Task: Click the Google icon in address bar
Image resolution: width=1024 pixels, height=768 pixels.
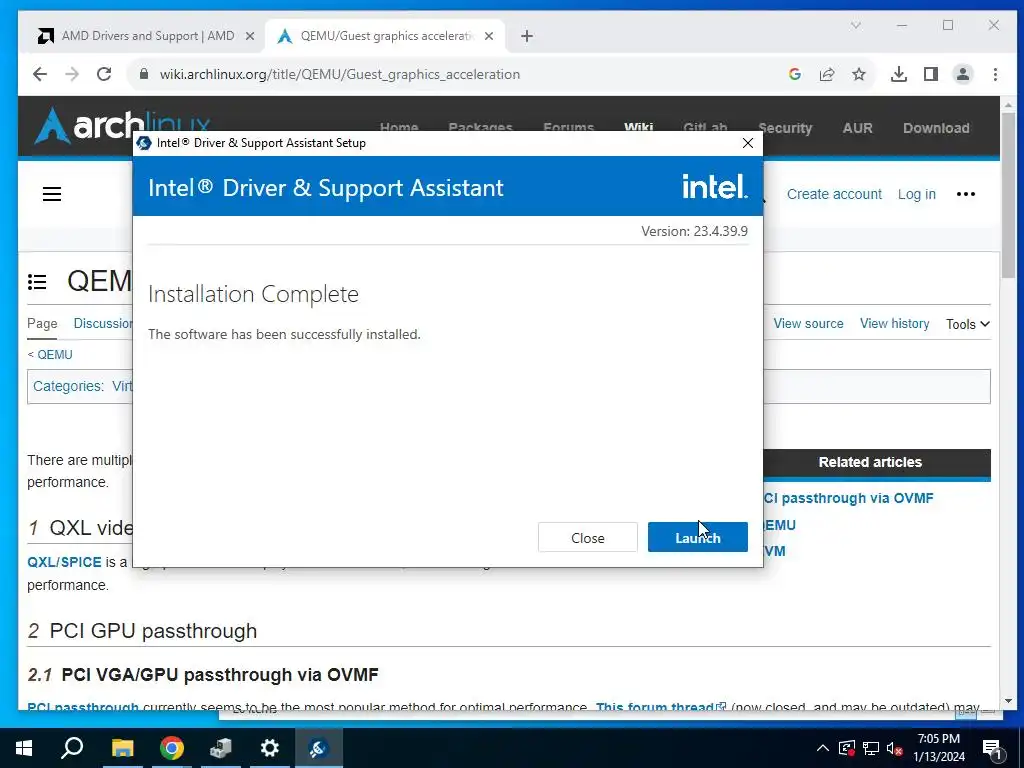Action: tap(795, 74)
